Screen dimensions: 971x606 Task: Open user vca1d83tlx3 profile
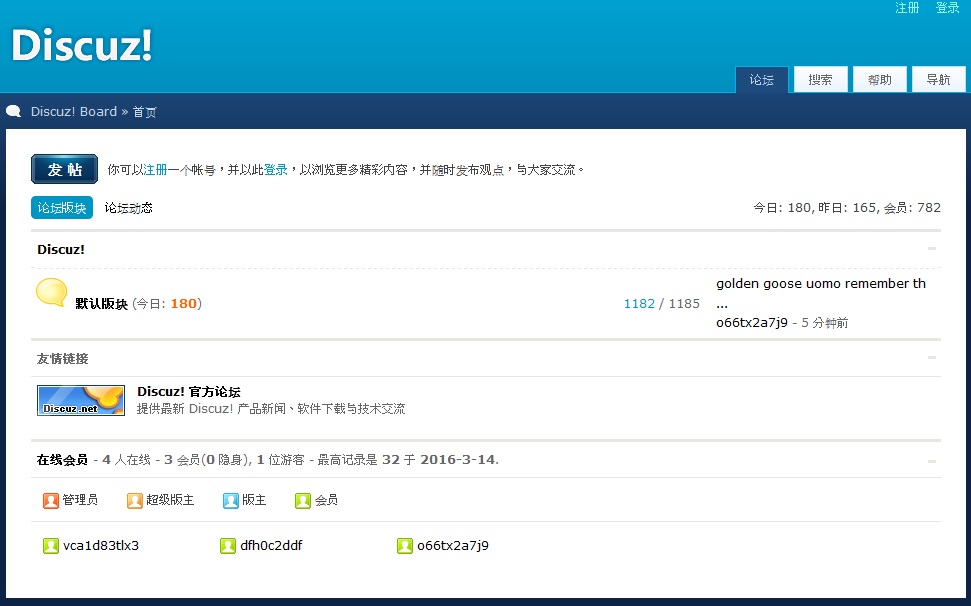[101, 545]
